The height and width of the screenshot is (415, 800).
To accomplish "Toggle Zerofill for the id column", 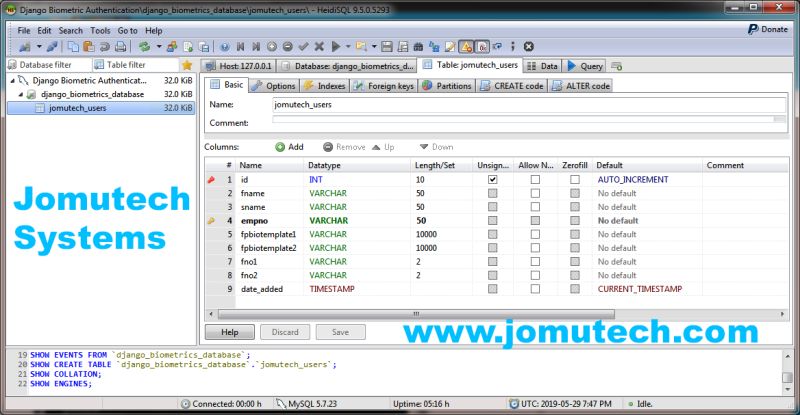I will point(575,180).
